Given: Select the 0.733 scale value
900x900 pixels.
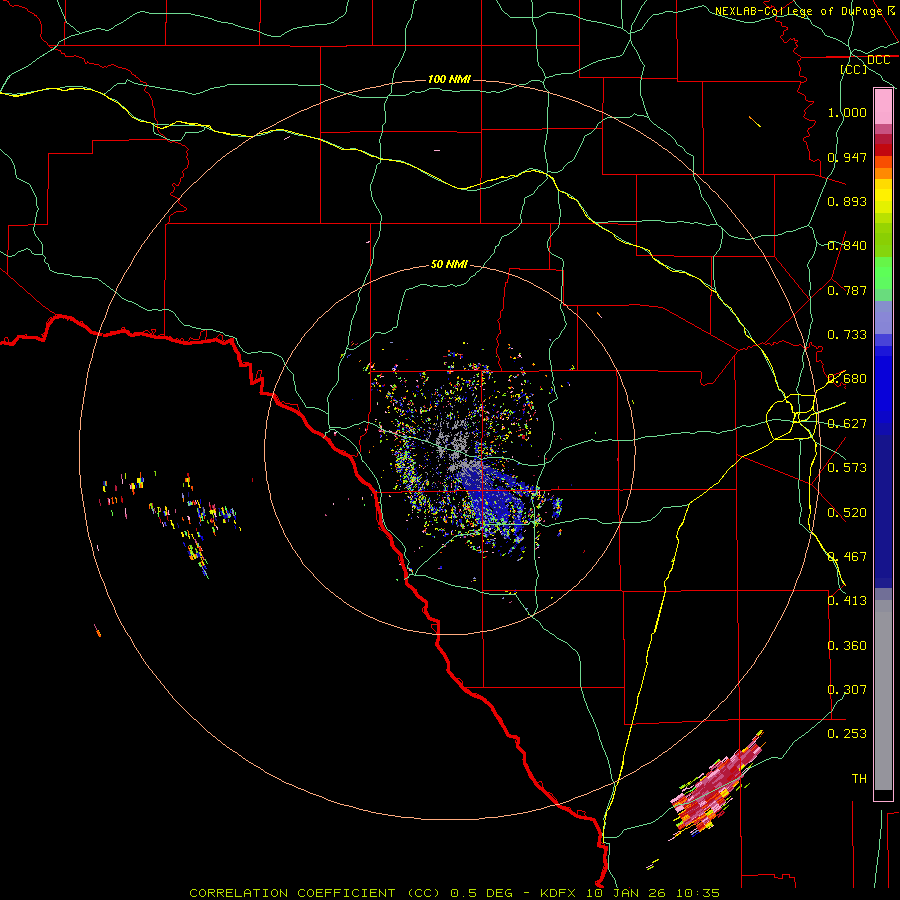Looking at the screenshot, I should [847, 335].
